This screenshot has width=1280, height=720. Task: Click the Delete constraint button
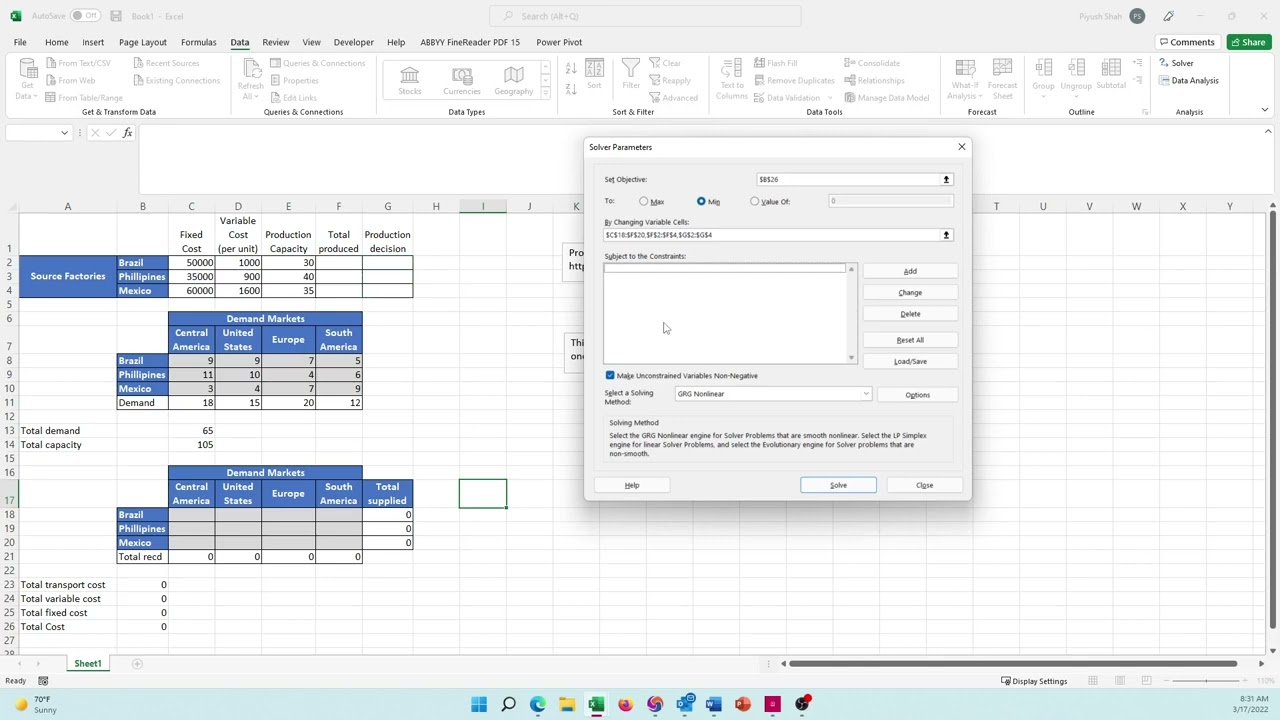[910, 314]
